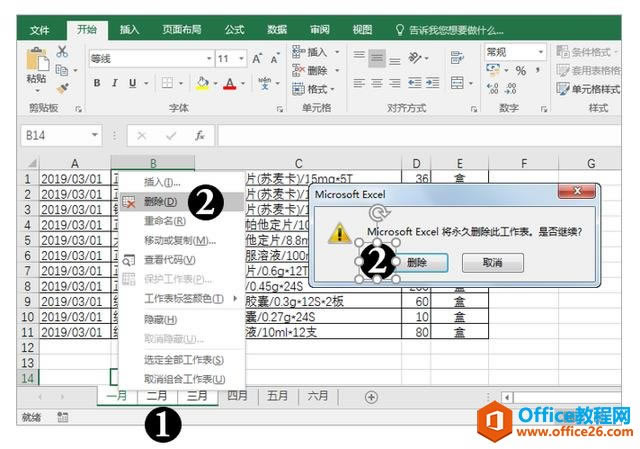Open the font name dropdown
Viewport: 640px width, 449px height.
tap(209, 59)
